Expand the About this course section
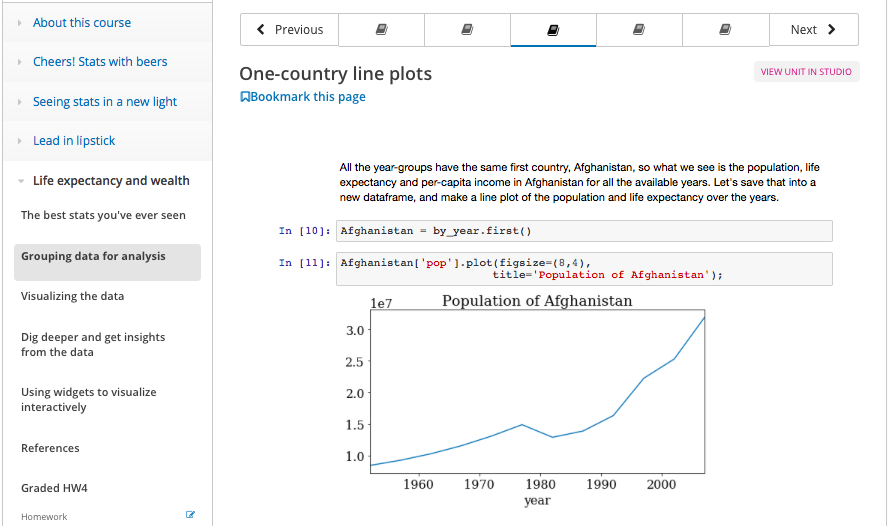This screenshot has height=526, width=892. pyautogui.click(x=81, y=23)
